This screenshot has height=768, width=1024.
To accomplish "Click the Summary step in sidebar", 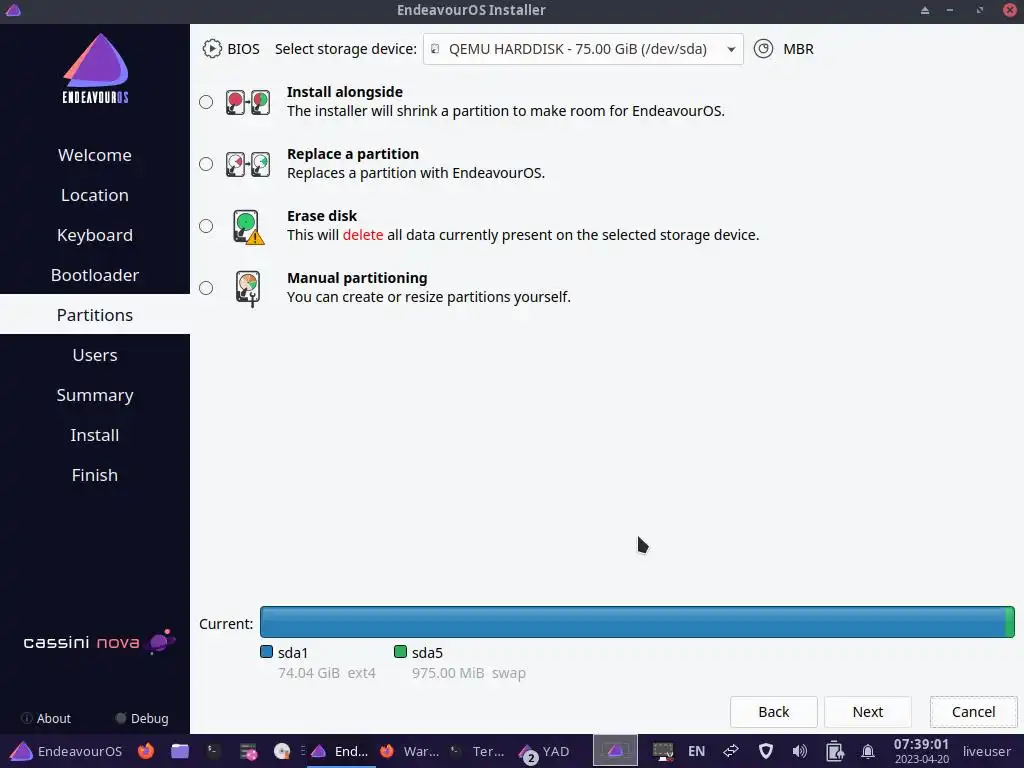I will click(95, 394).
